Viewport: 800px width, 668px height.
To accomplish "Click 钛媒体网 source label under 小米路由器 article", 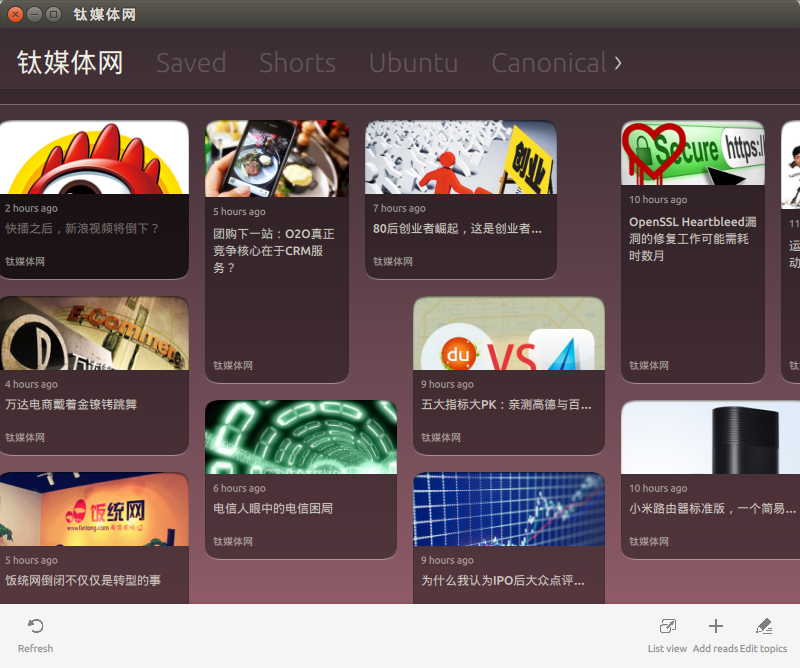I will [648, 541].
